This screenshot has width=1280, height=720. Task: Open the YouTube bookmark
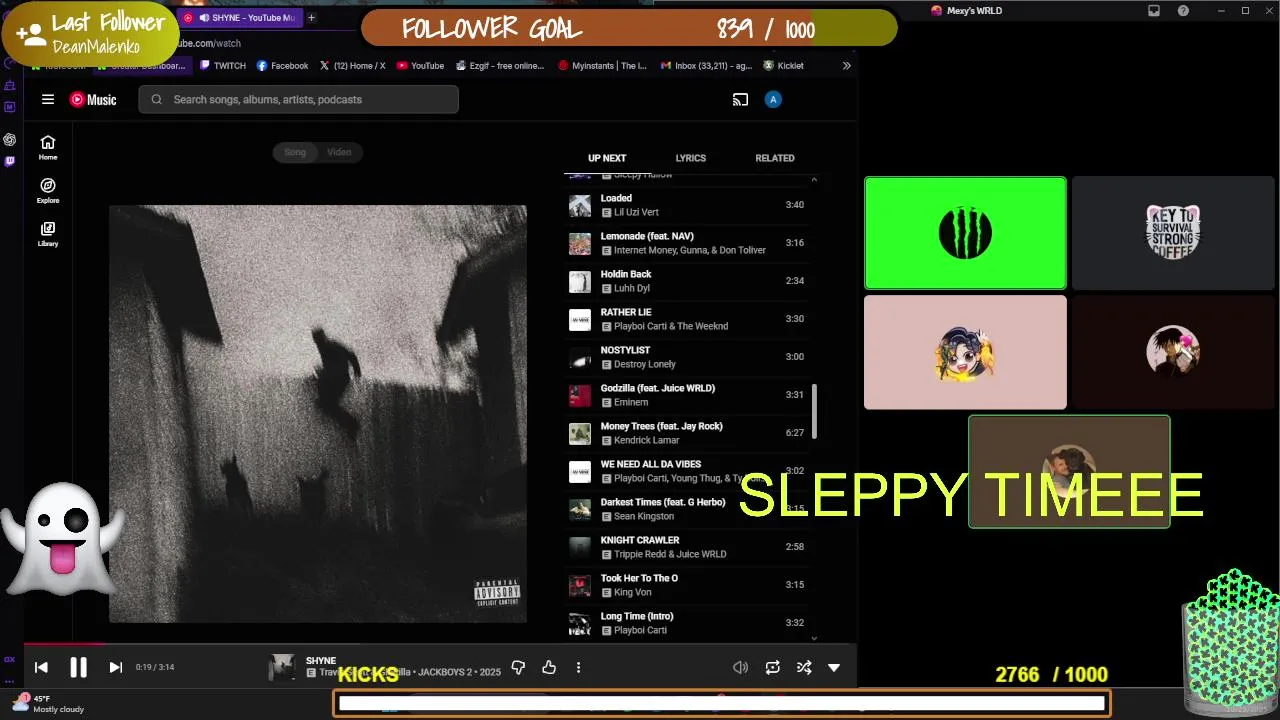pyautogui.click(x=420, y=66)
